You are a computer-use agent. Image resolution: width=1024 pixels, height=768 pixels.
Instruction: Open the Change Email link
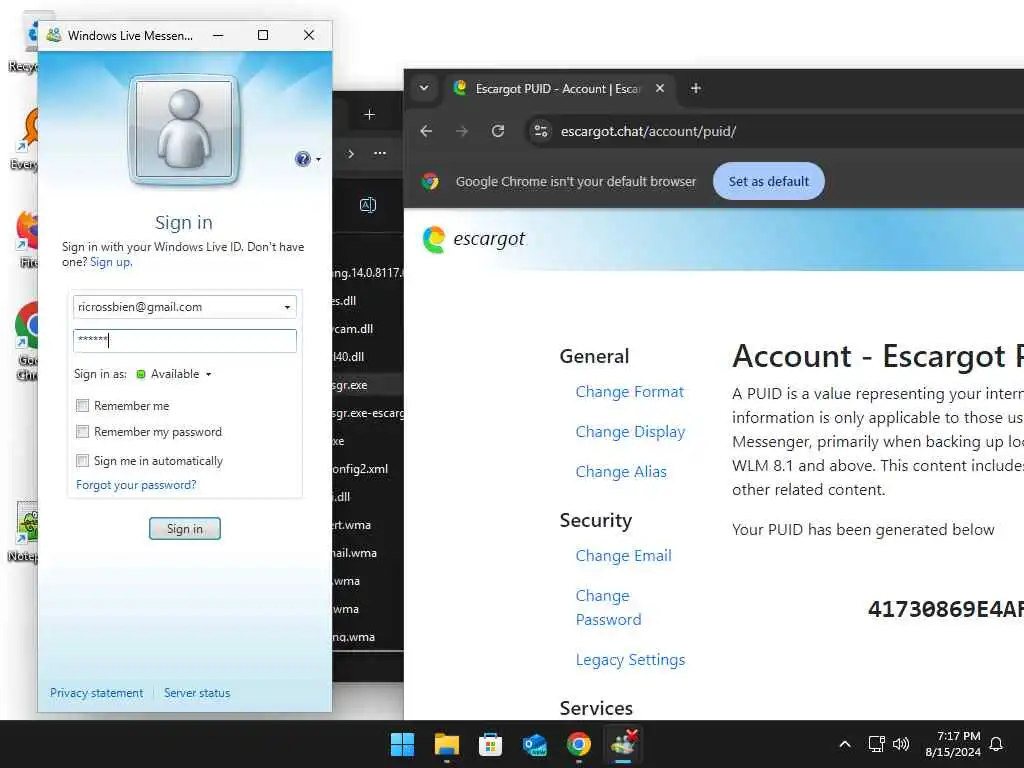coord(623,556)
